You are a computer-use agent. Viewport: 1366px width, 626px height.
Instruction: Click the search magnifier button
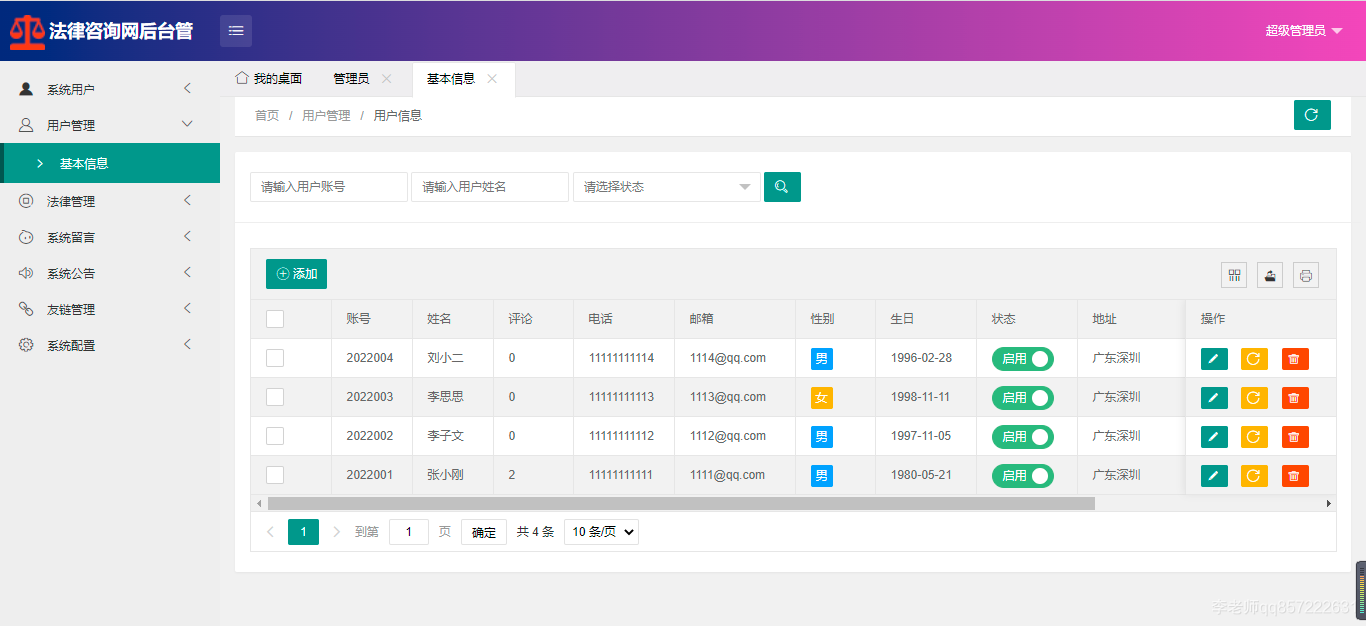[782, 187]
